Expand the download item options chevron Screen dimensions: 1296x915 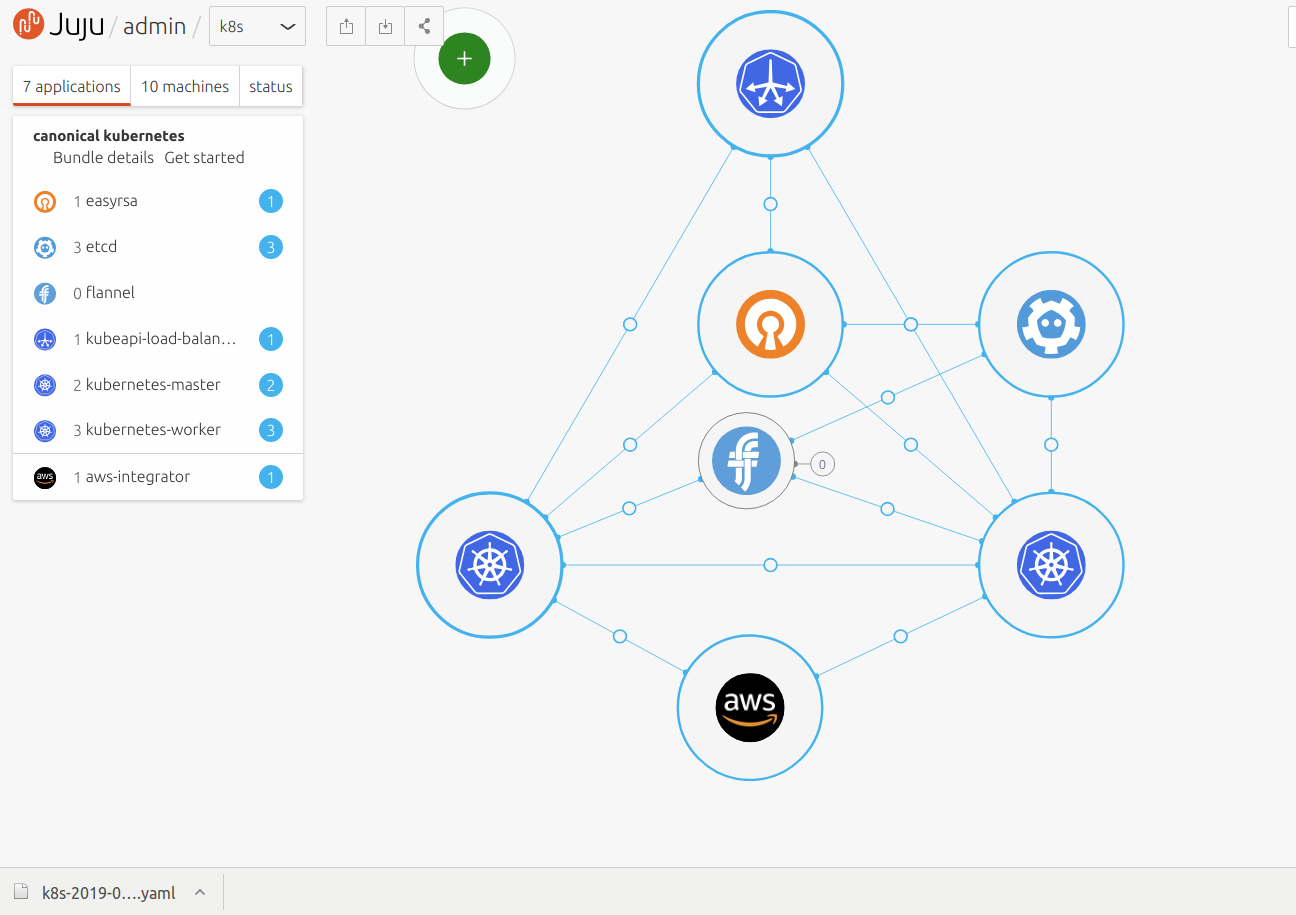click(200, 892)
